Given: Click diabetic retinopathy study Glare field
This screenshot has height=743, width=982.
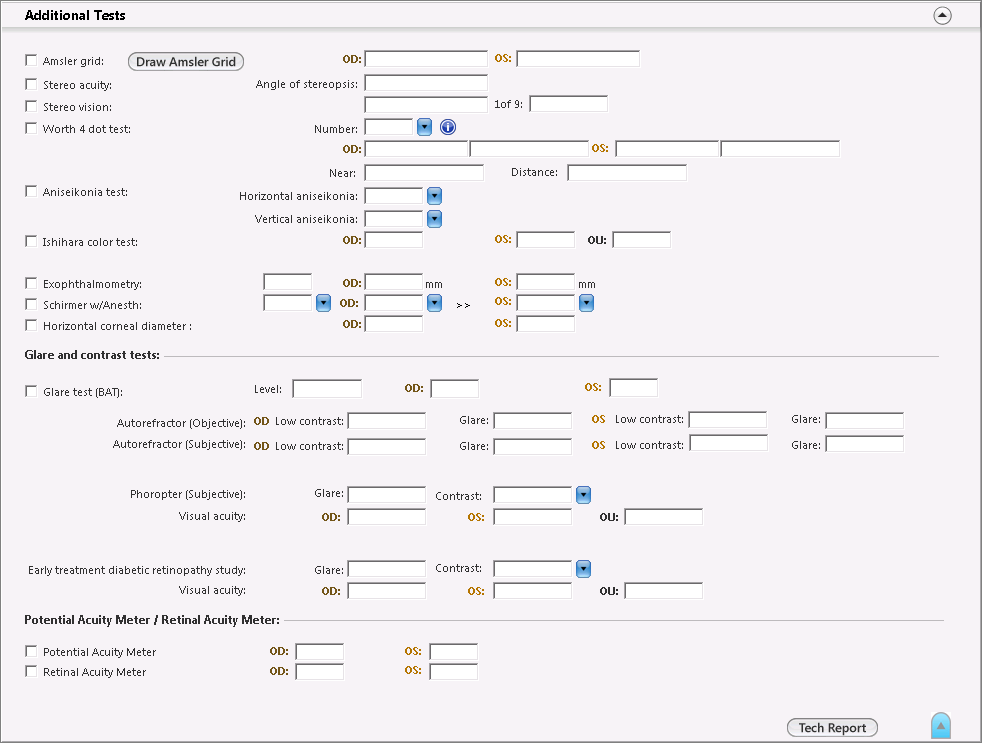Looking at the screenshot, I should pos(386,569).
